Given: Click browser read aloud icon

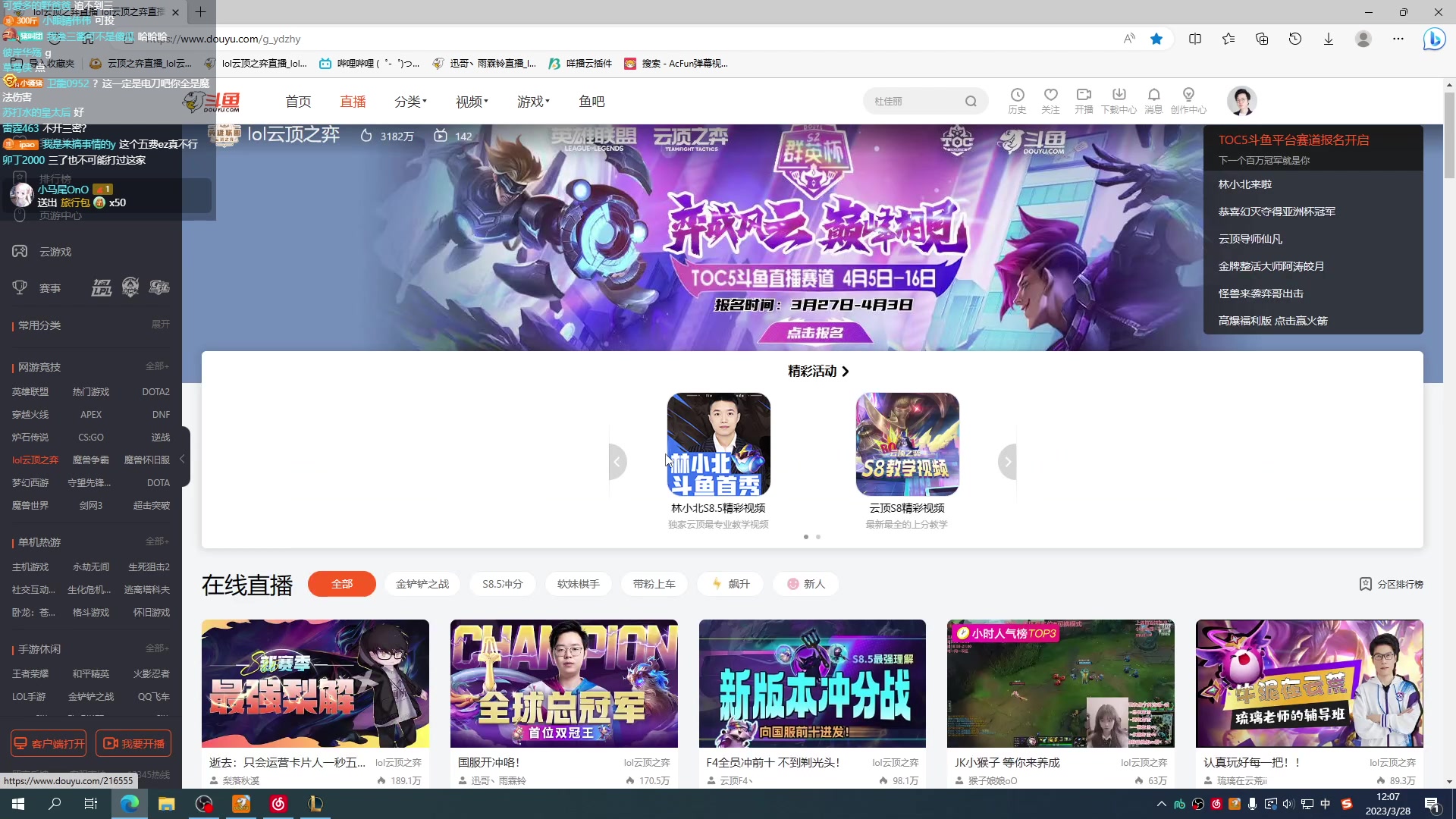Looking at the screenshot, I should [1129, 39].
